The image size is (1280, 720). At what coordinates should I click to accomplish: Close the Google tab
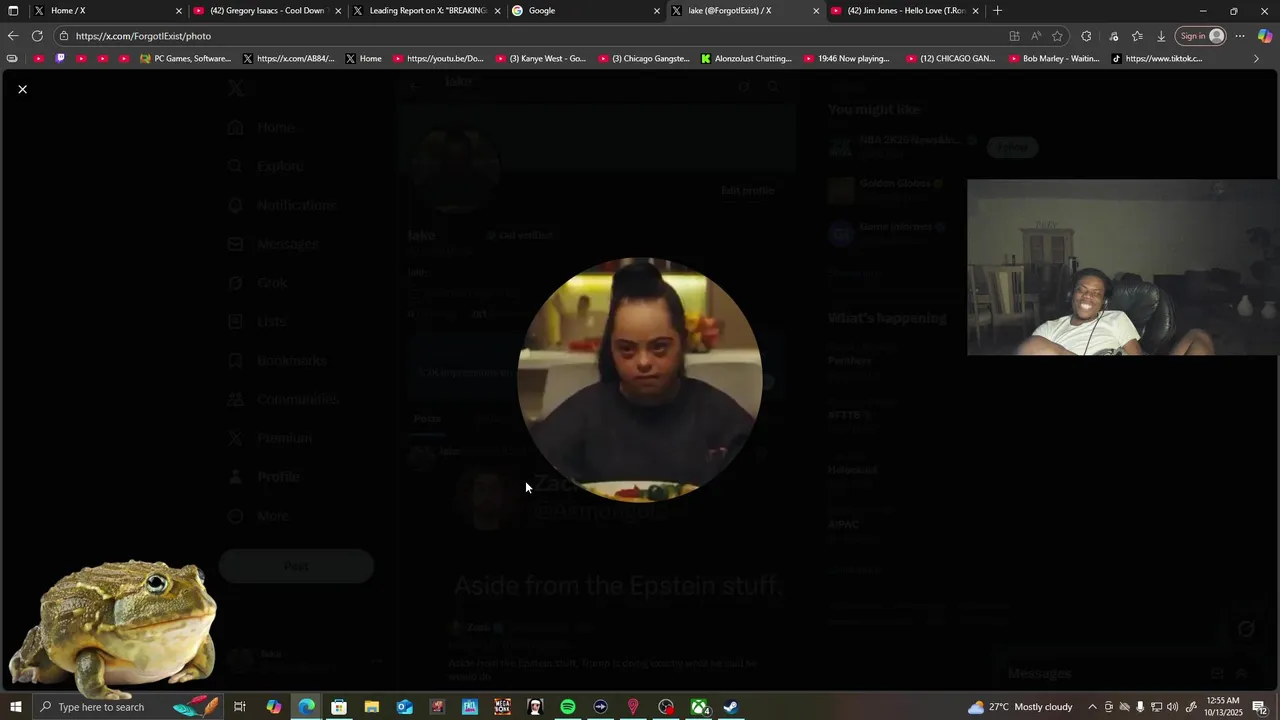(657, 11)
